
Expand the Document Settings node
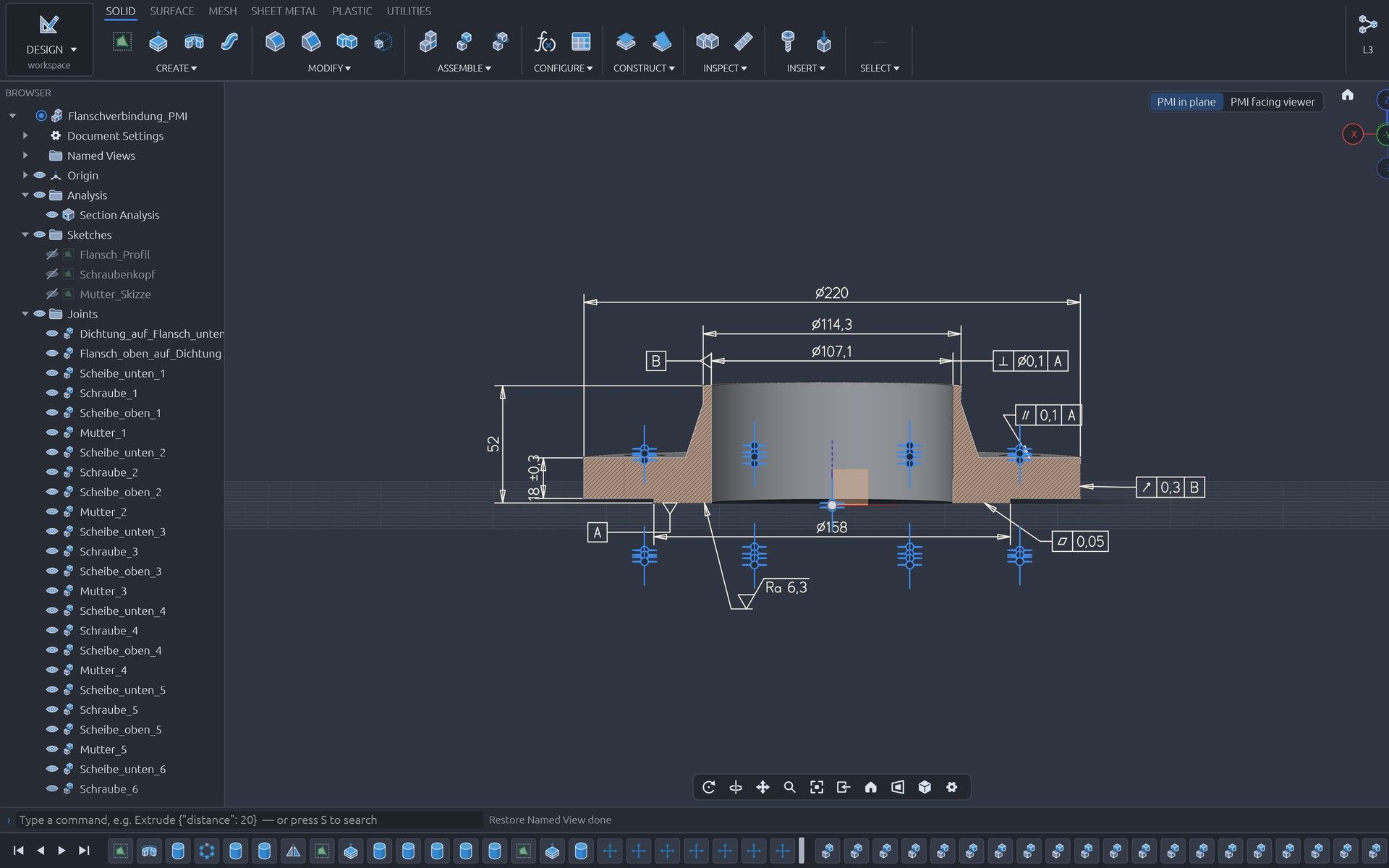click(25, 135)
